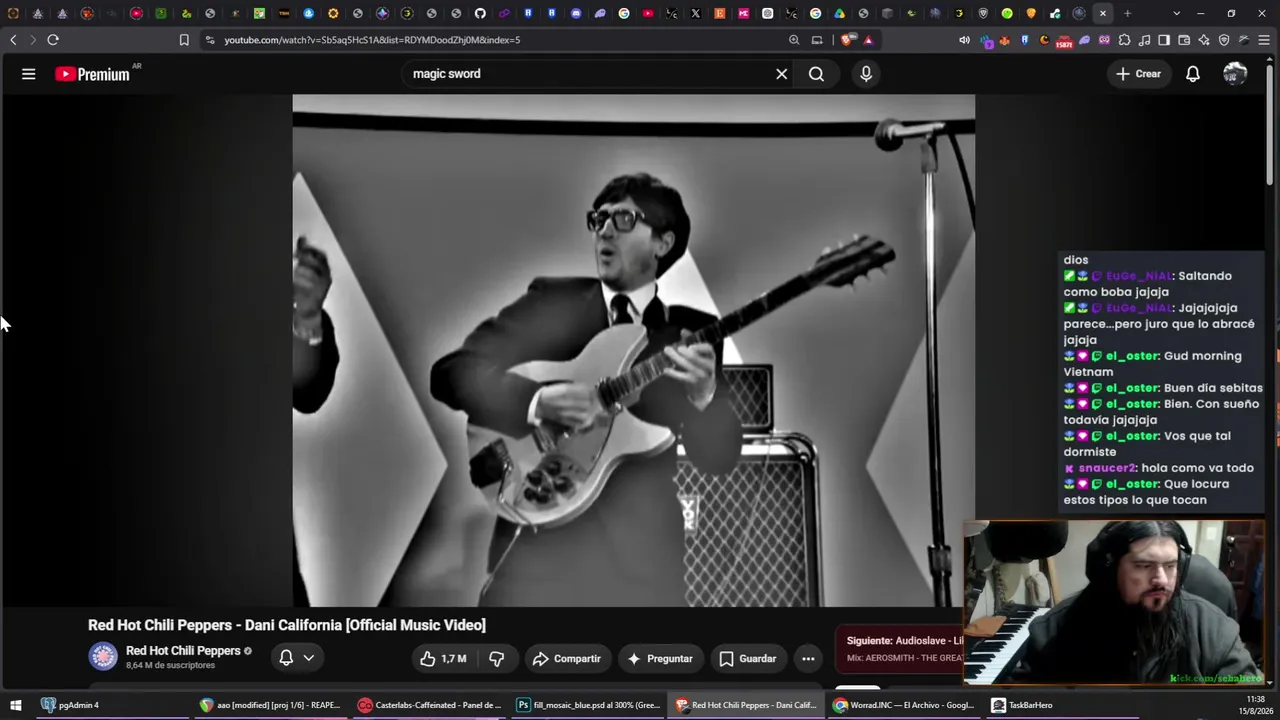
Task: Open the tab search dropdown chevron
Action: click(x=1176, y=13)
